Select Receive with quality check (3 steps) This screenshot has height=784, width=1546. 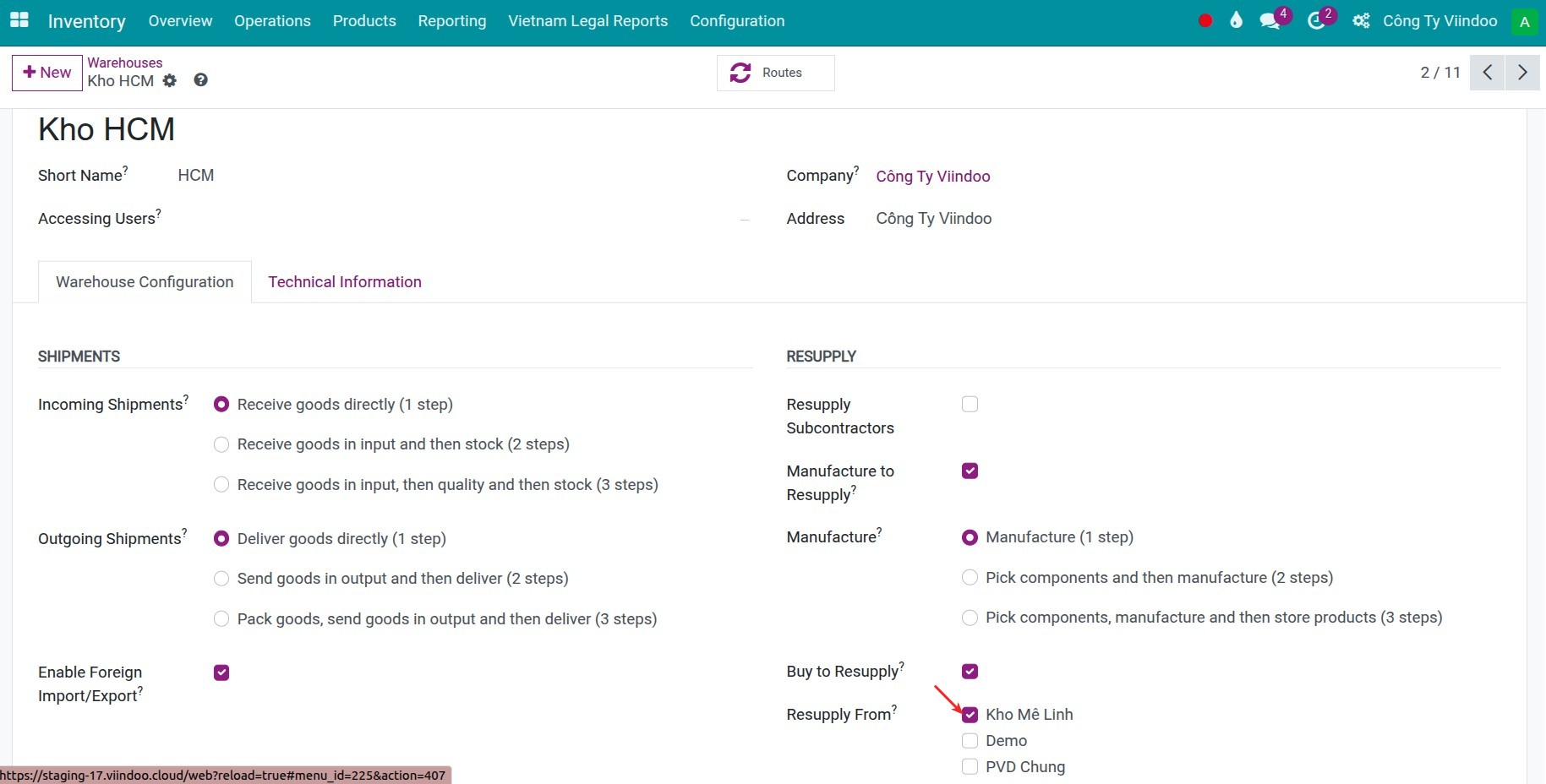pos(221,485)
